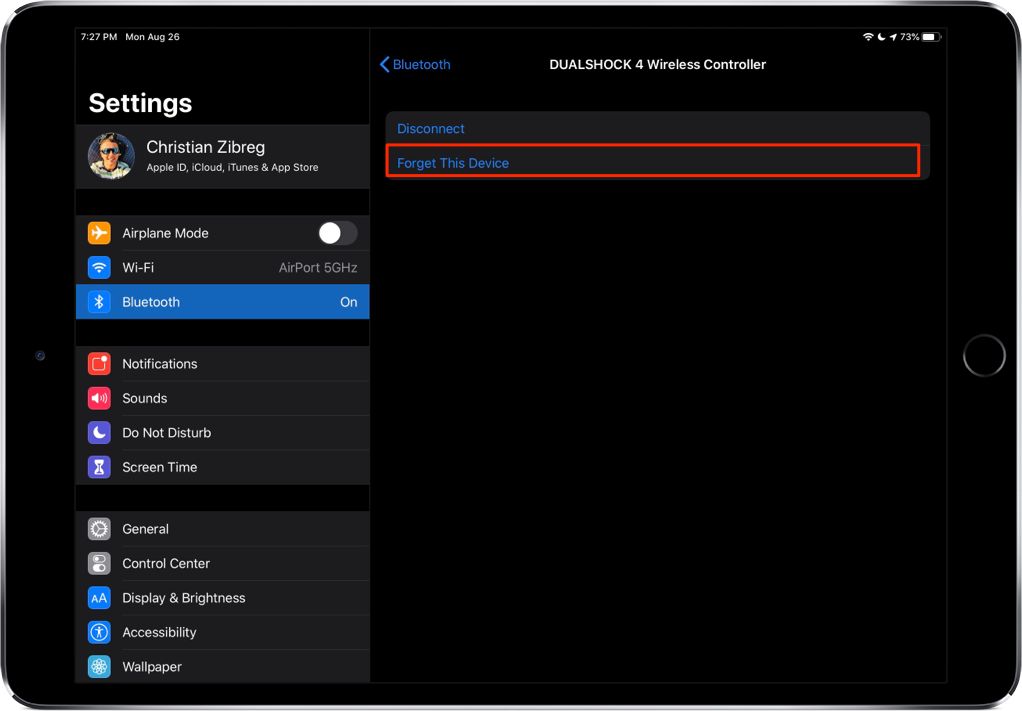Open Christian Zibreg Apple ID profile
The height and width of the screenshot is (711, 1022).
pos(223,156)
